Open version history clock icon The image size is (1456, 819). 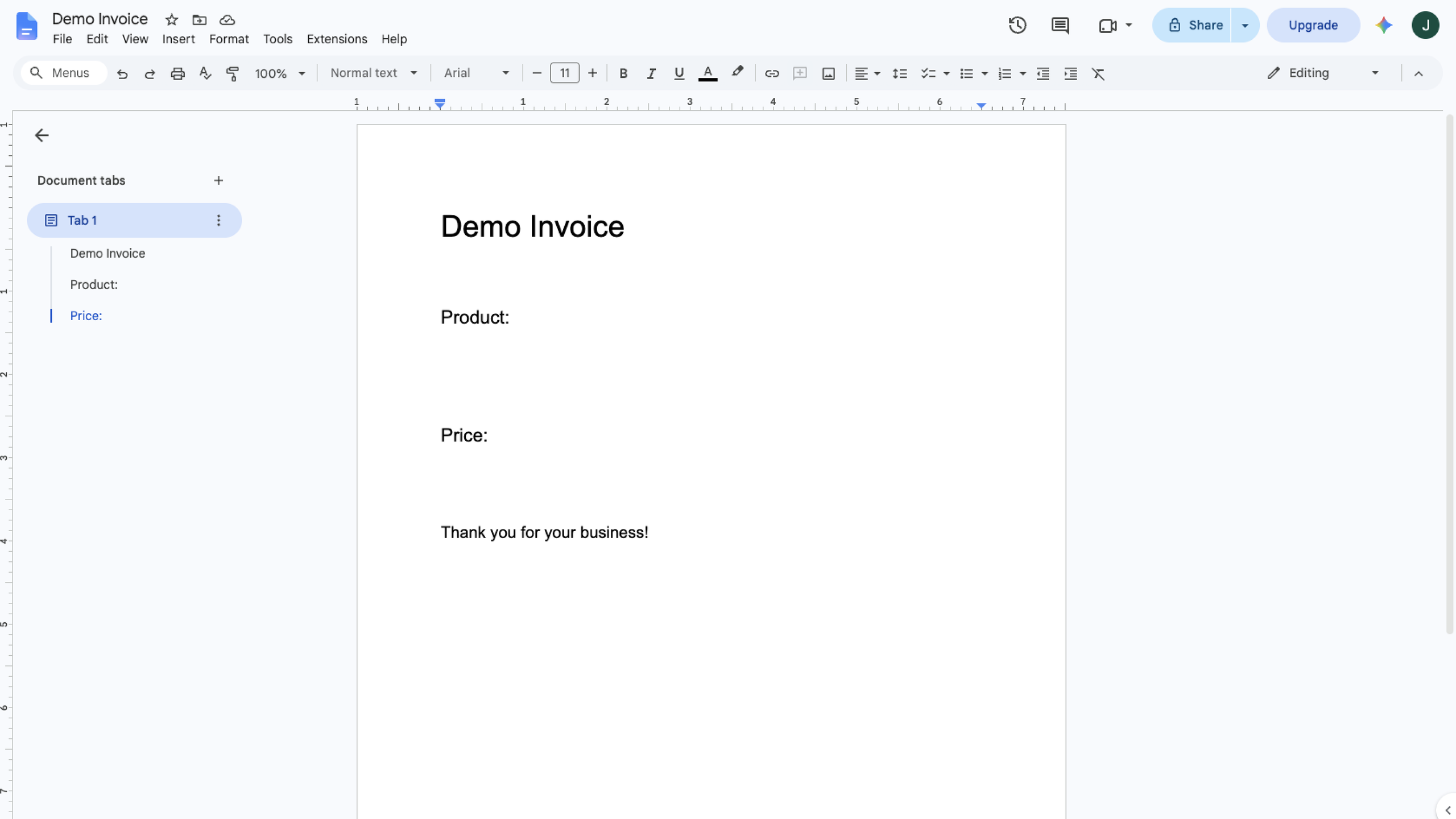point(1017,25)
